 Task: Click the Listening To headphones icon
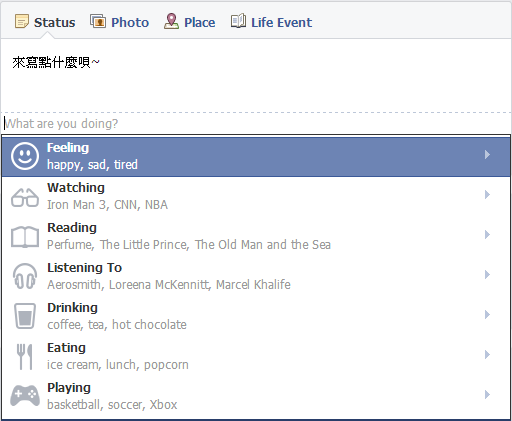pyautogui.click(x=25, y=276)
